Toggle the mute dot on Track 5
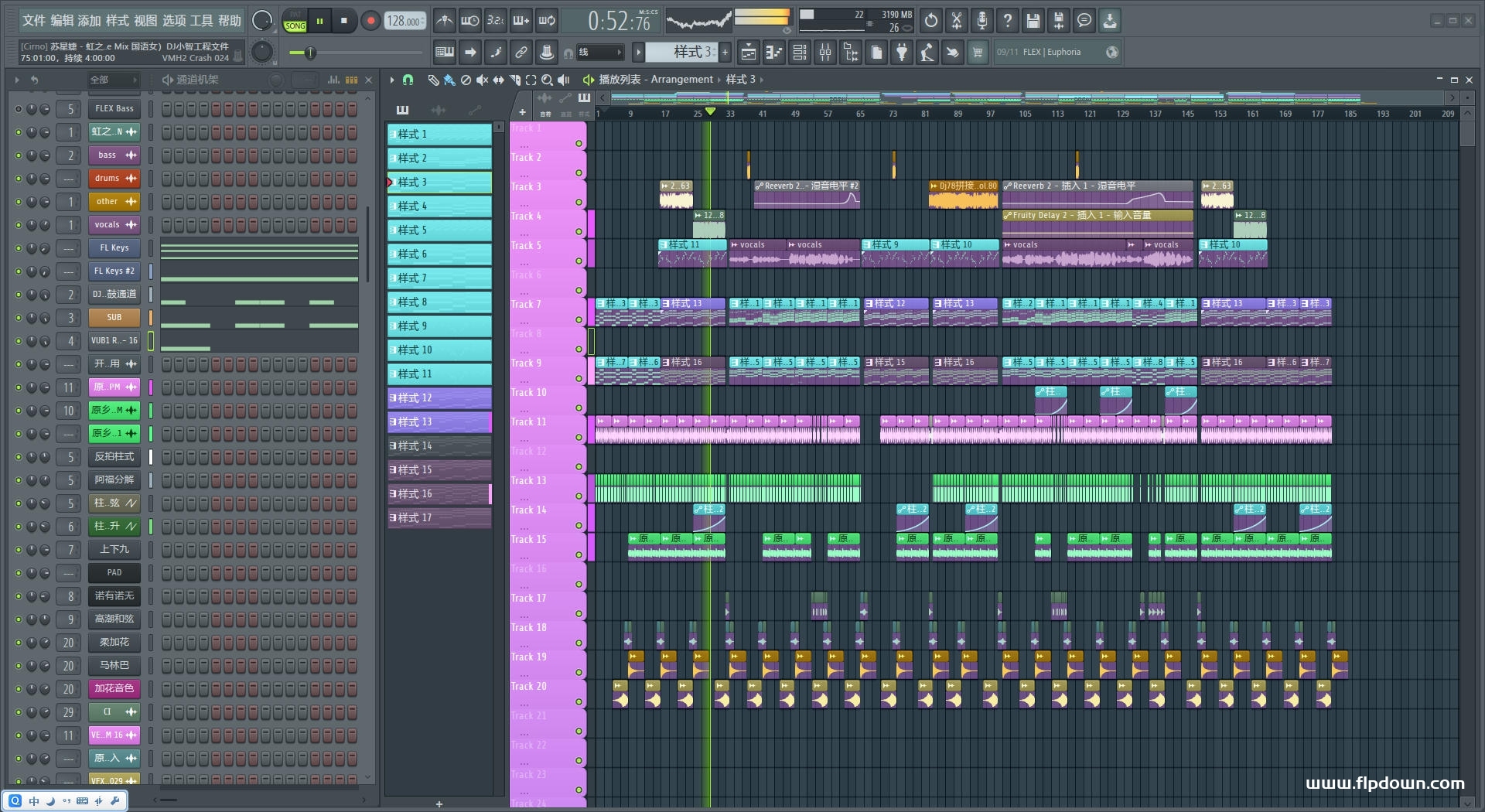This screenshot has width=1485, height=812. [579, 261]
